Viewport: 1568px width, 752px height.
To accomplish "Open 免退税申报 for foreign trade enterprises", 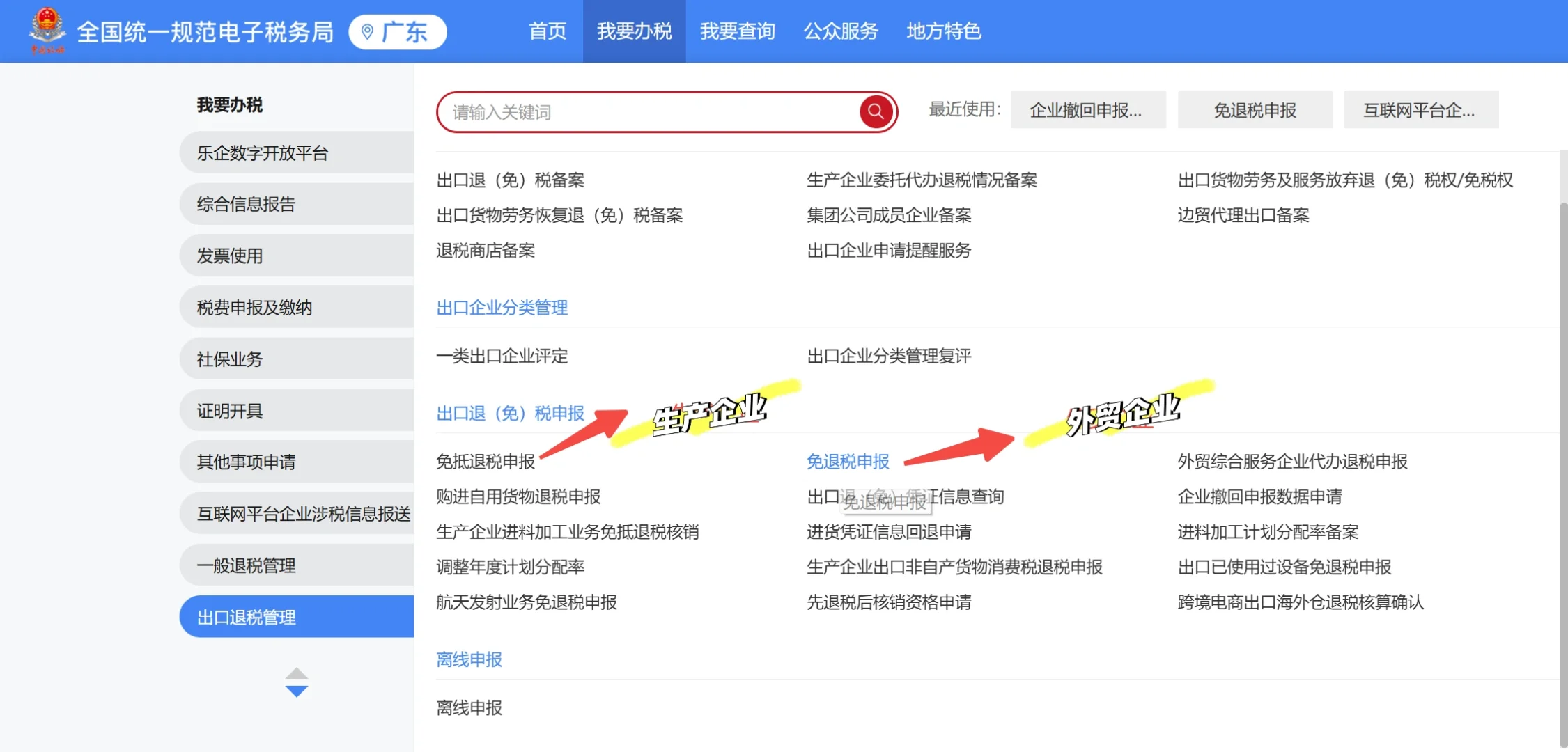I will click(x=848, y=461).
